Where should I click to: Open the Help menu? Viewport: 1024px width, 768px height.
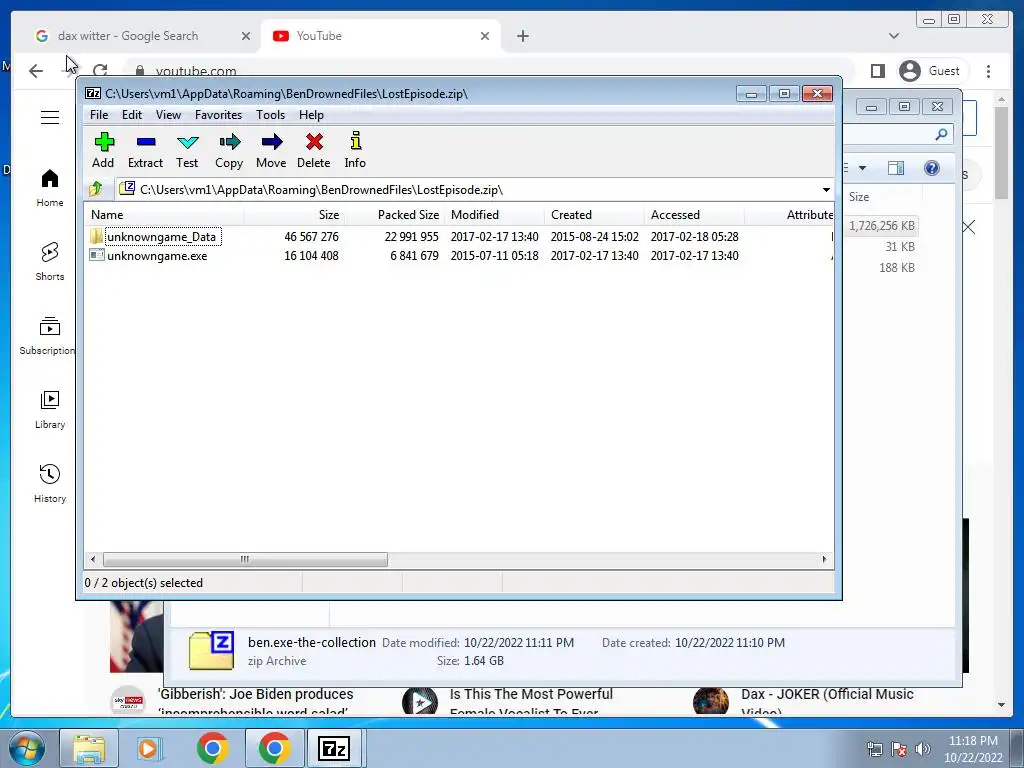[x=312, y=115]
